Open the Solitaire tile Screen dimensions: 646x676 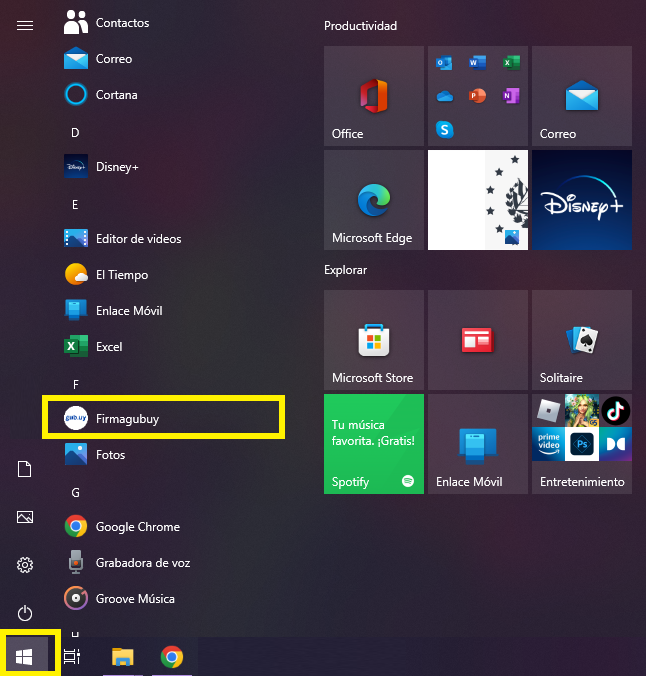[582, 340]
